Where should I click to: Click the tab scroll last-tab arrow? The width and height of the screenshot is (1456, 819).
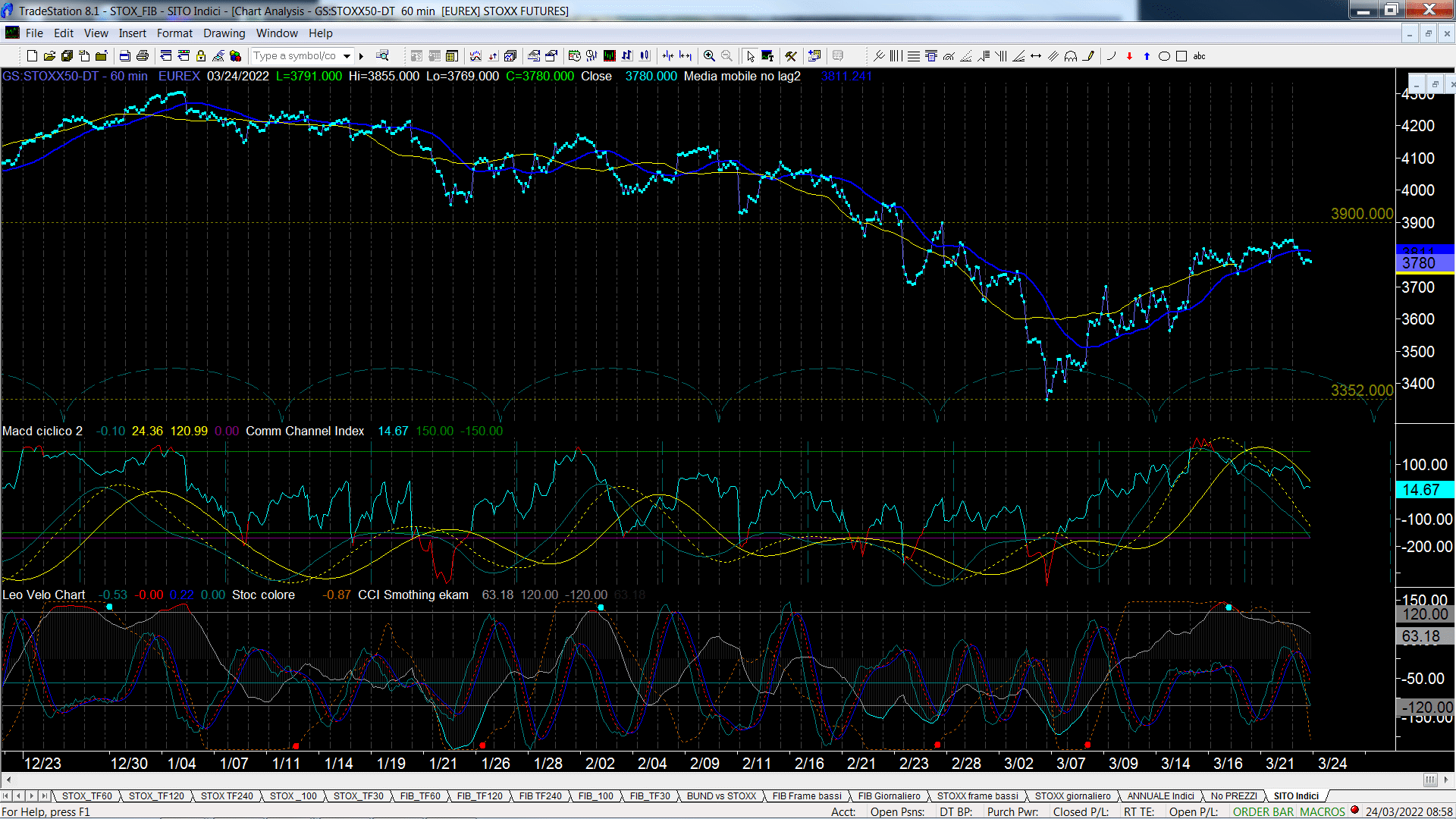coord(44,795)
